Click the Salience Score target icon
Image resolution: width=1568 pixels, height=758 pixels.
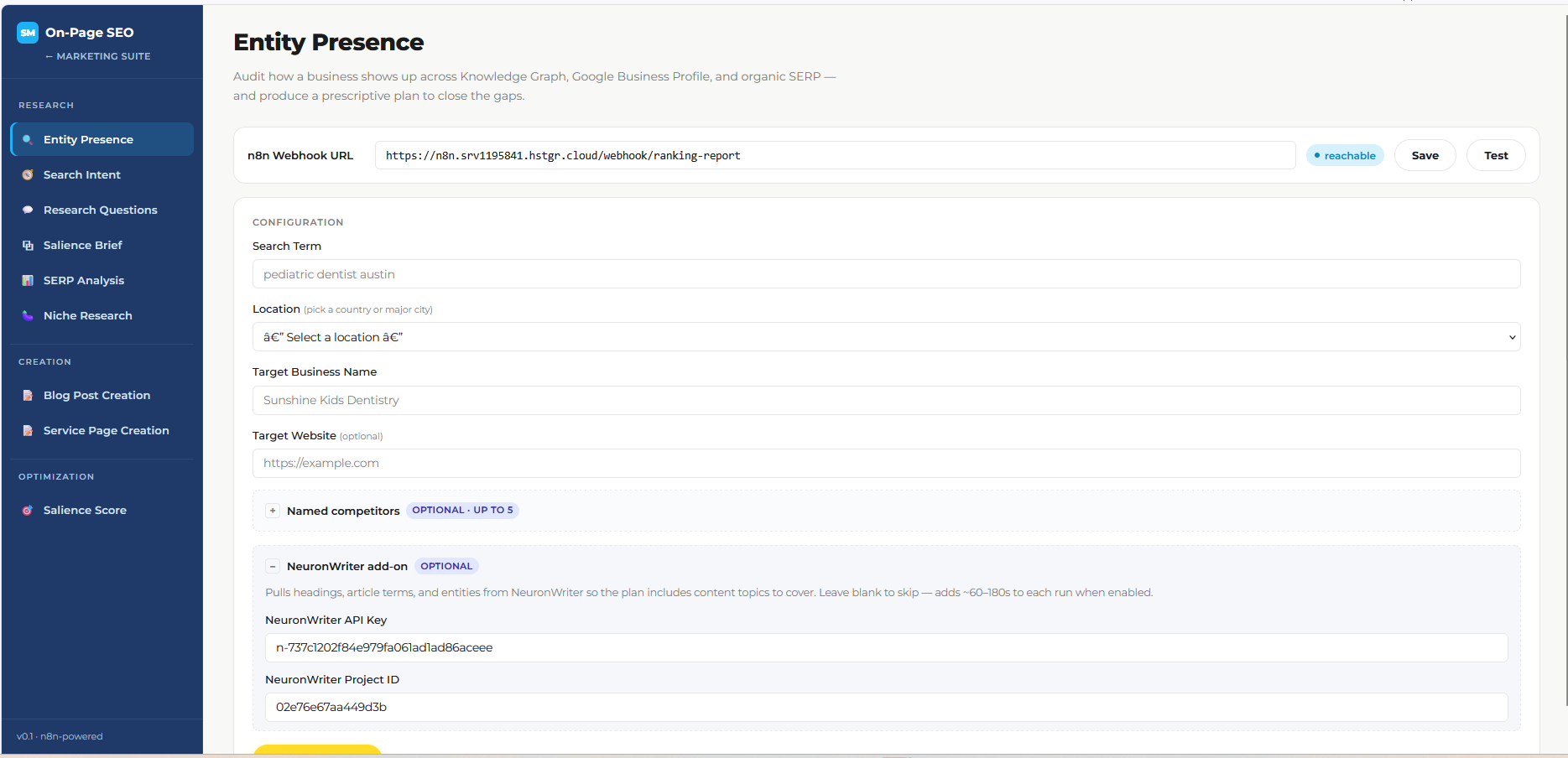click(x=28, y=511)
